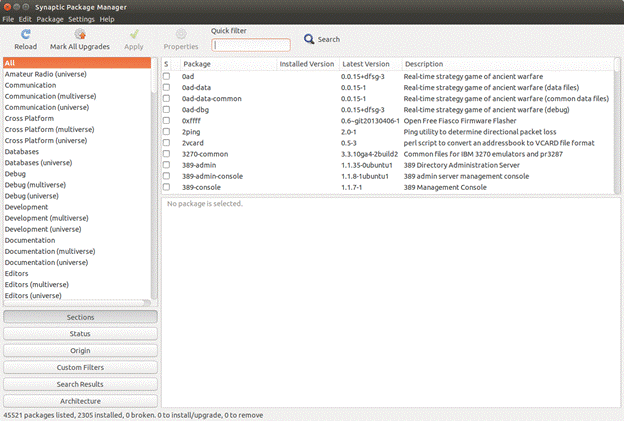Image resolution: width=624 pixels, height=421 pixels.
Task: Open the Settings menu
Action: (x=81, y=19)
